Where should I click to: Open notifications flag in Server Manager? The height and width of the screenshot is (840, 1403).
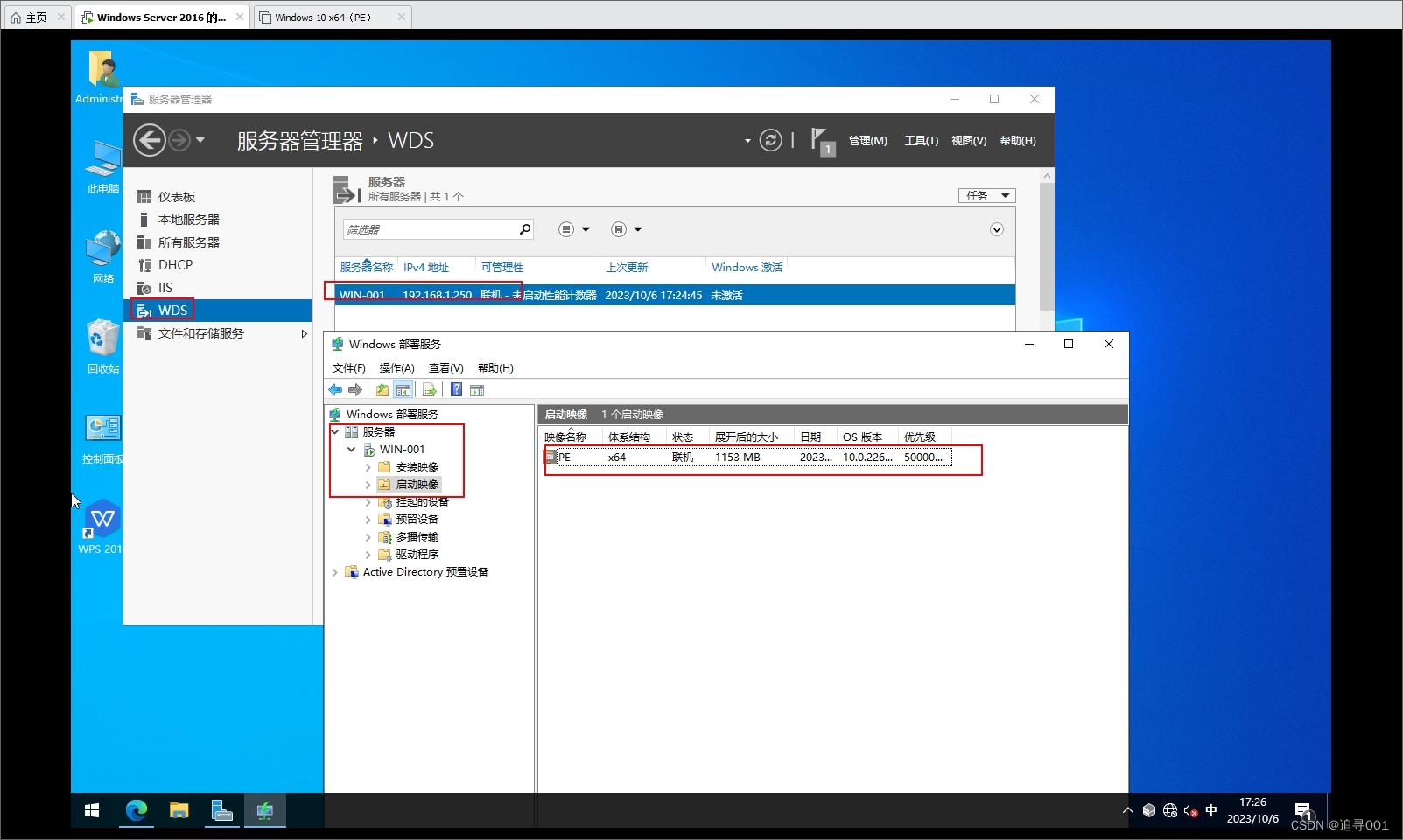coord(822,141)
